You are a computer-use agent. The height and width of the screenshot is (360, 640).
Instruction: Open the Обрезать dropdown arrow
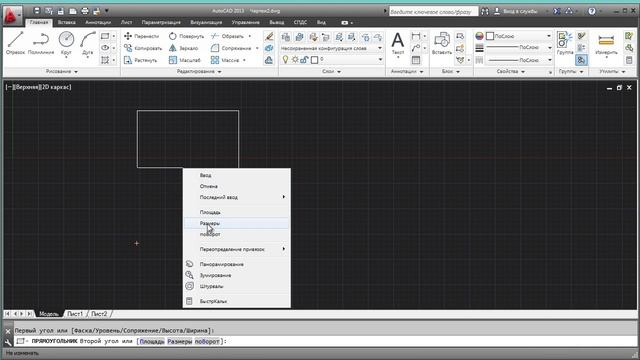pos(250,36)
